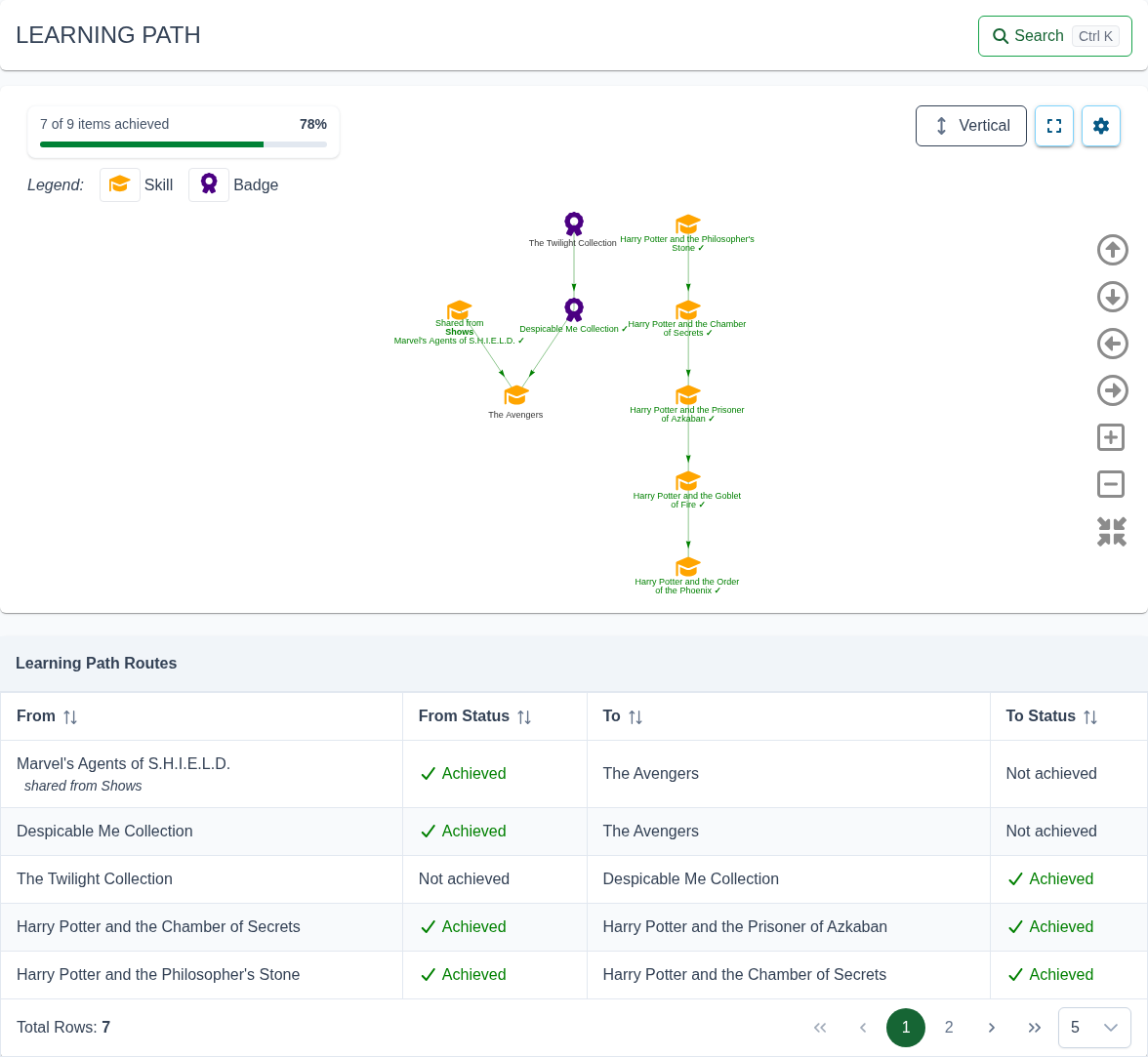This screenshot has width=1148, height=1057.
Task: Open rows-per-page dropdown showing 5
Action: 1094,1027
